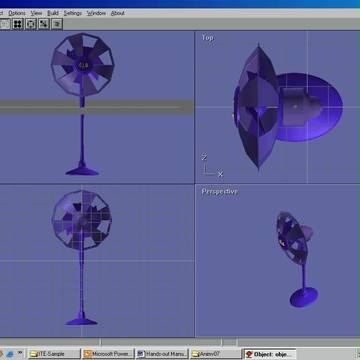
Task: Select the fan model in Perspective viewport
Action: tap(298, 258)
